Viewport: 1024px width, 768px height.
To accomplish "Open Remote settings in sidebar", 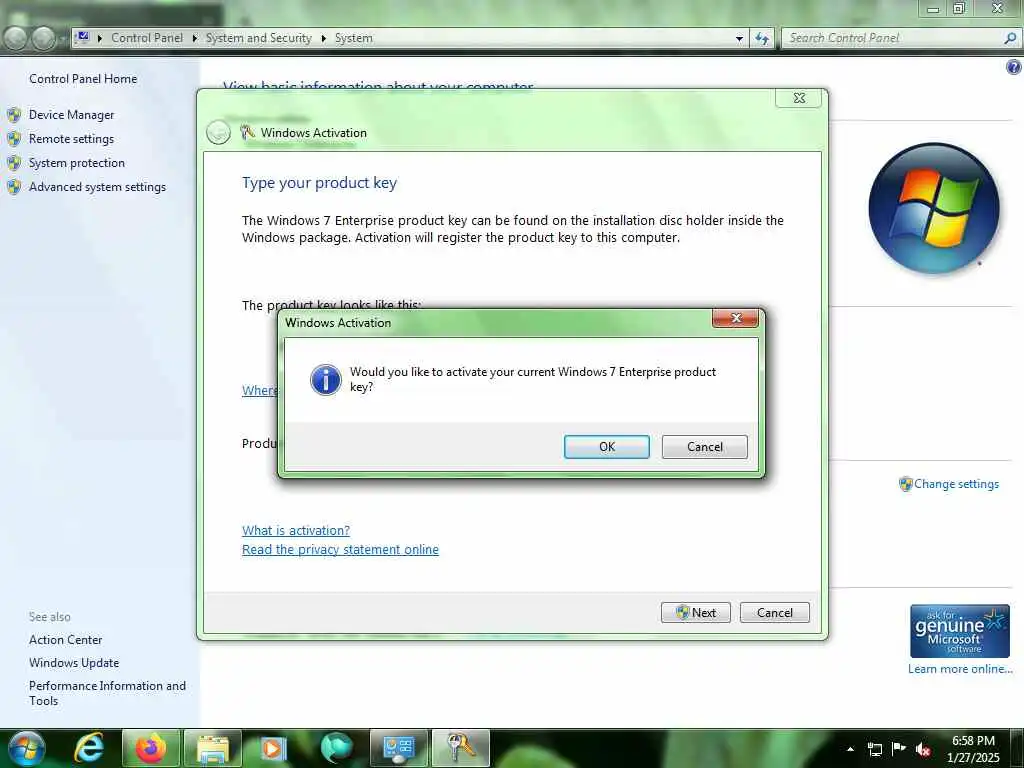I will click(71, 138).
